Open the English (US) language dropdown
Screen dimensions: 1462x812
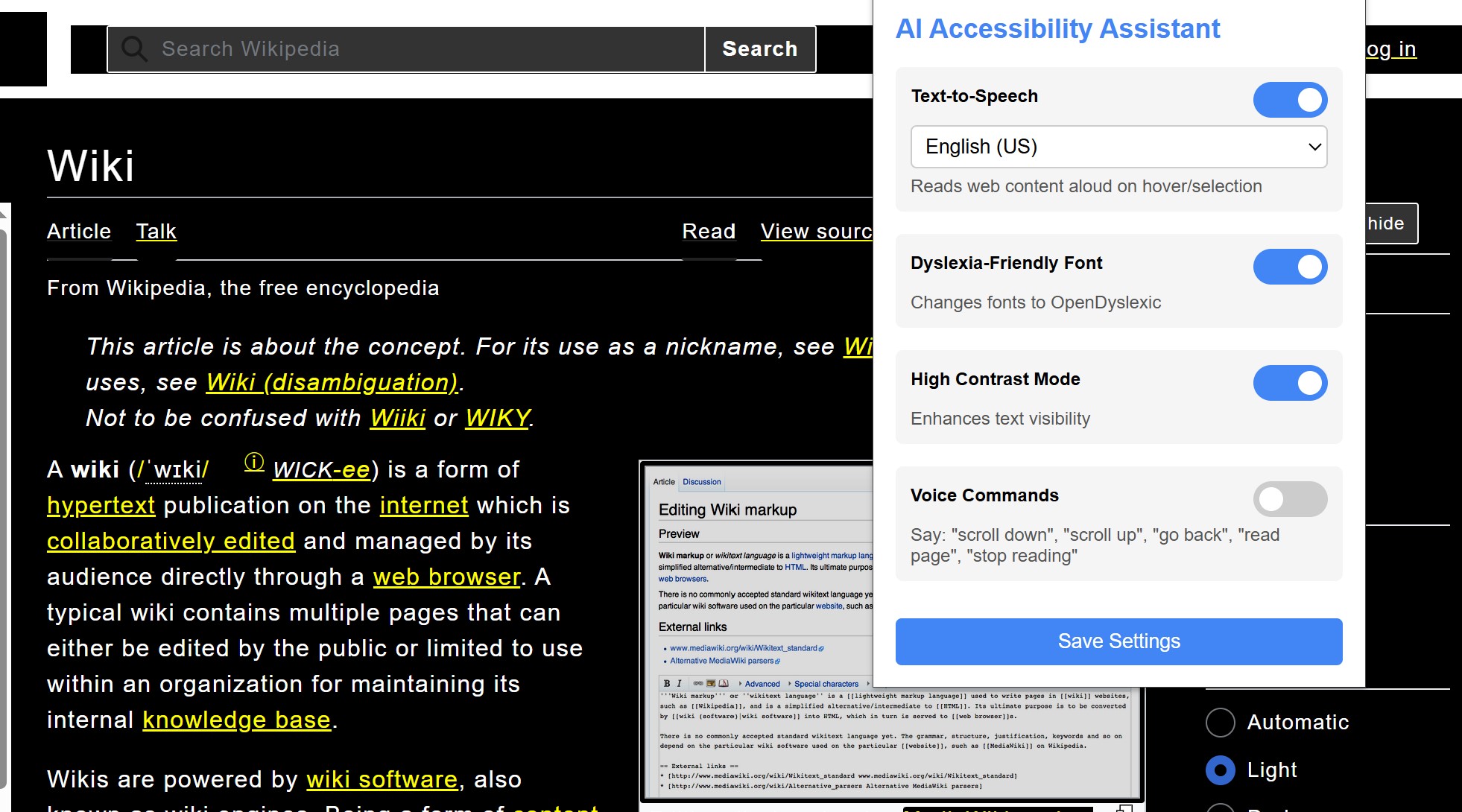(1118, 147)
